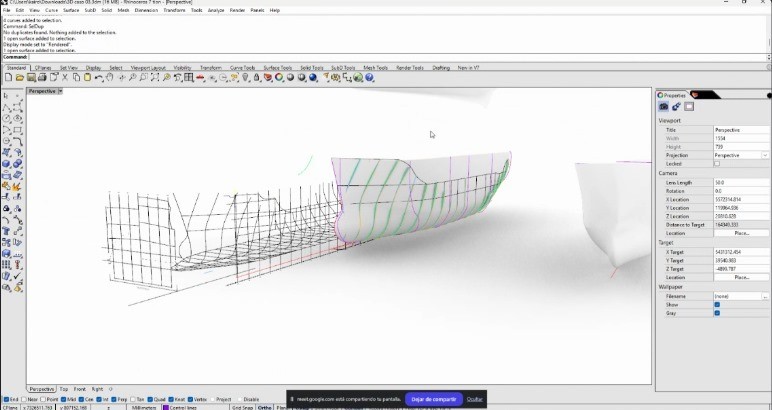The height and width of the screenshot is (410, 772).
Task: Click the New file icon in Standard toolbar
Action: tap(9, 77)
